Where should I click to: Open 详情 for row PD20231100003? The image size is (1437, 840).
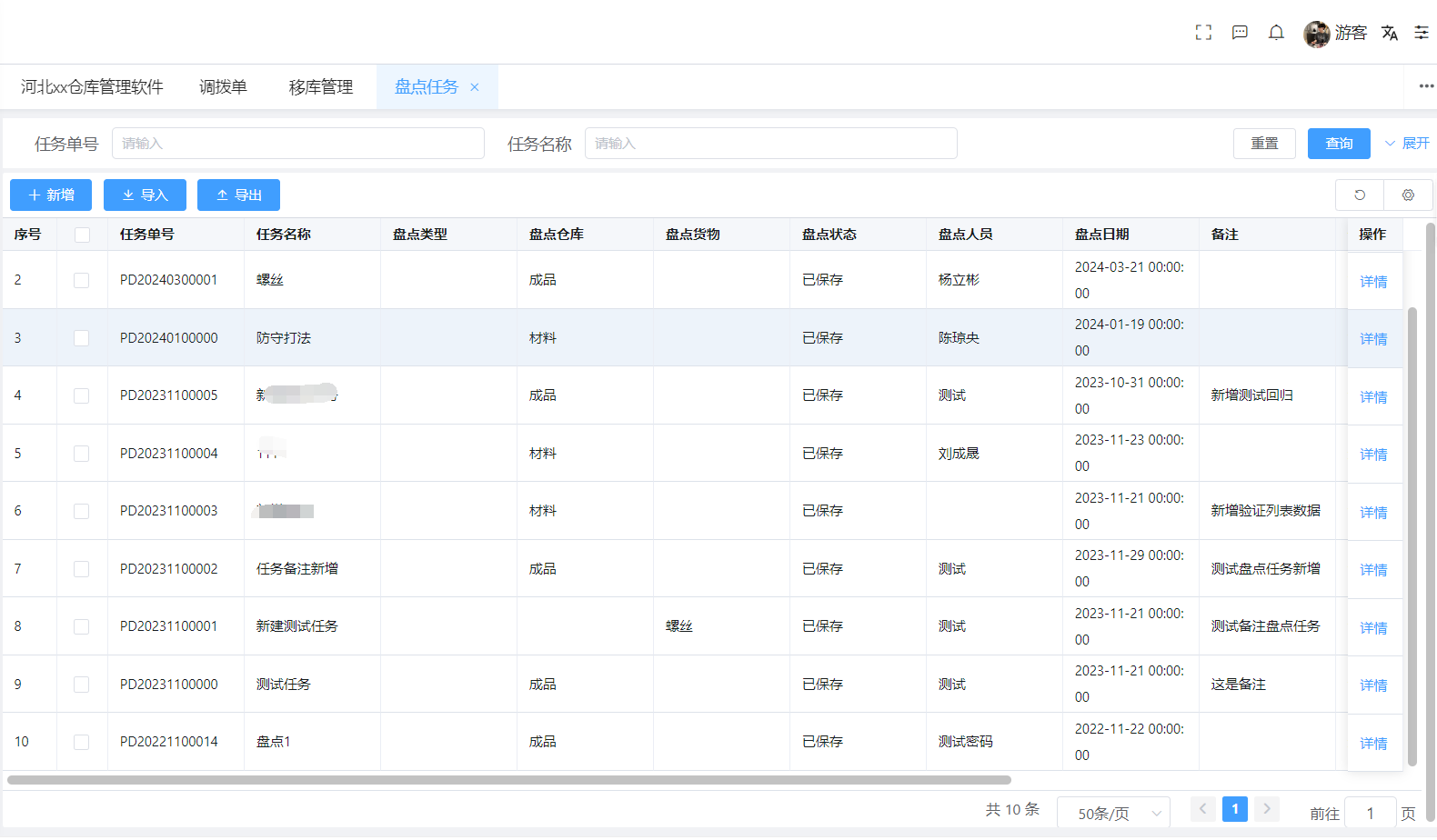(1373, 513)
